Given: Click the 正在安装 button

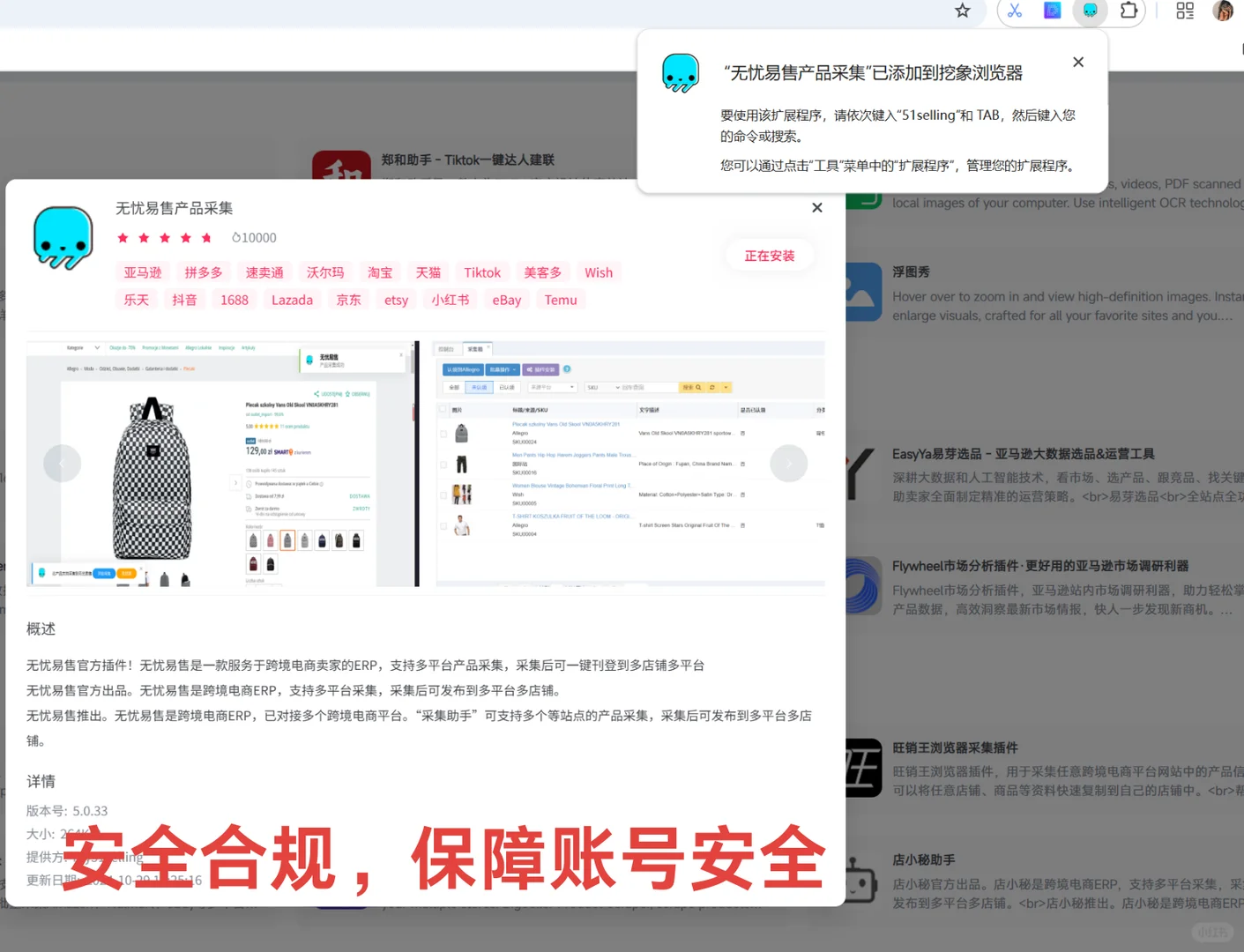Looking at the screenshot, I should (x=770, y=255).
